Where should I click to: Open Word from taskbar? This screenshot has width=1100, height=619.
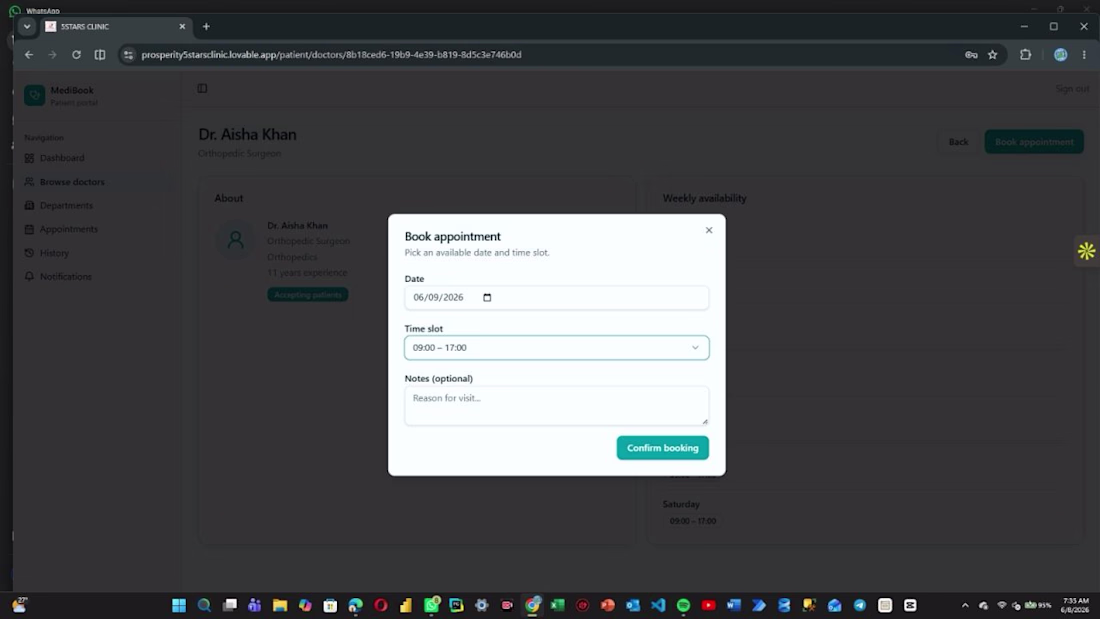coord(734,605)
